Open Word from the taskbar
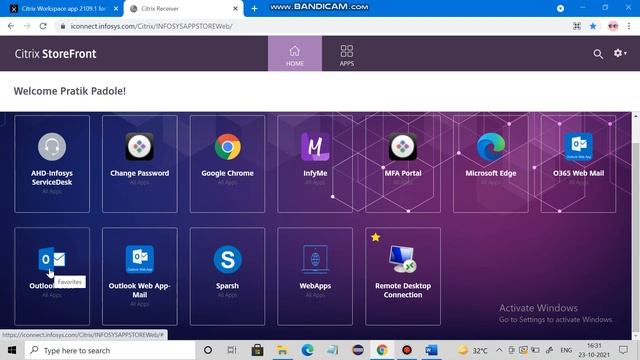The height and width of the screenshot is (360, 640). (x=431, y=350)
